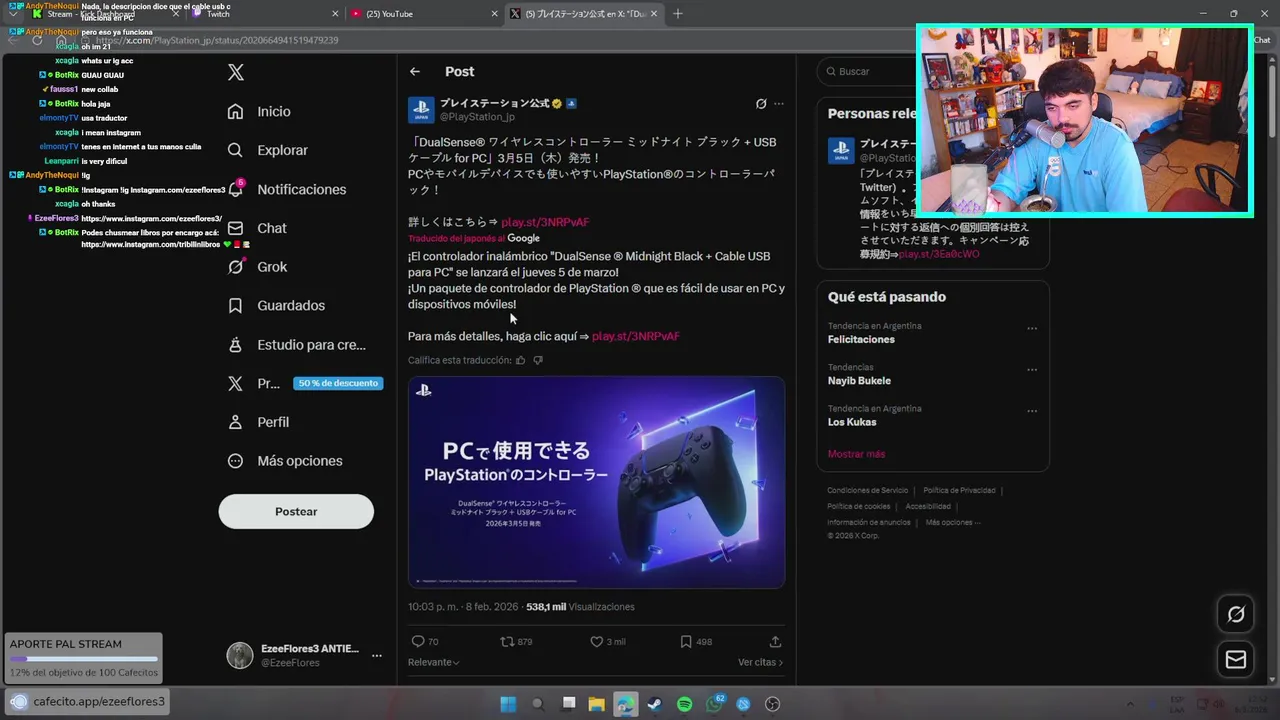The image size is (1280, 720).
Task: Click the 50 % de descuento badge
Action: click(338, 383)
